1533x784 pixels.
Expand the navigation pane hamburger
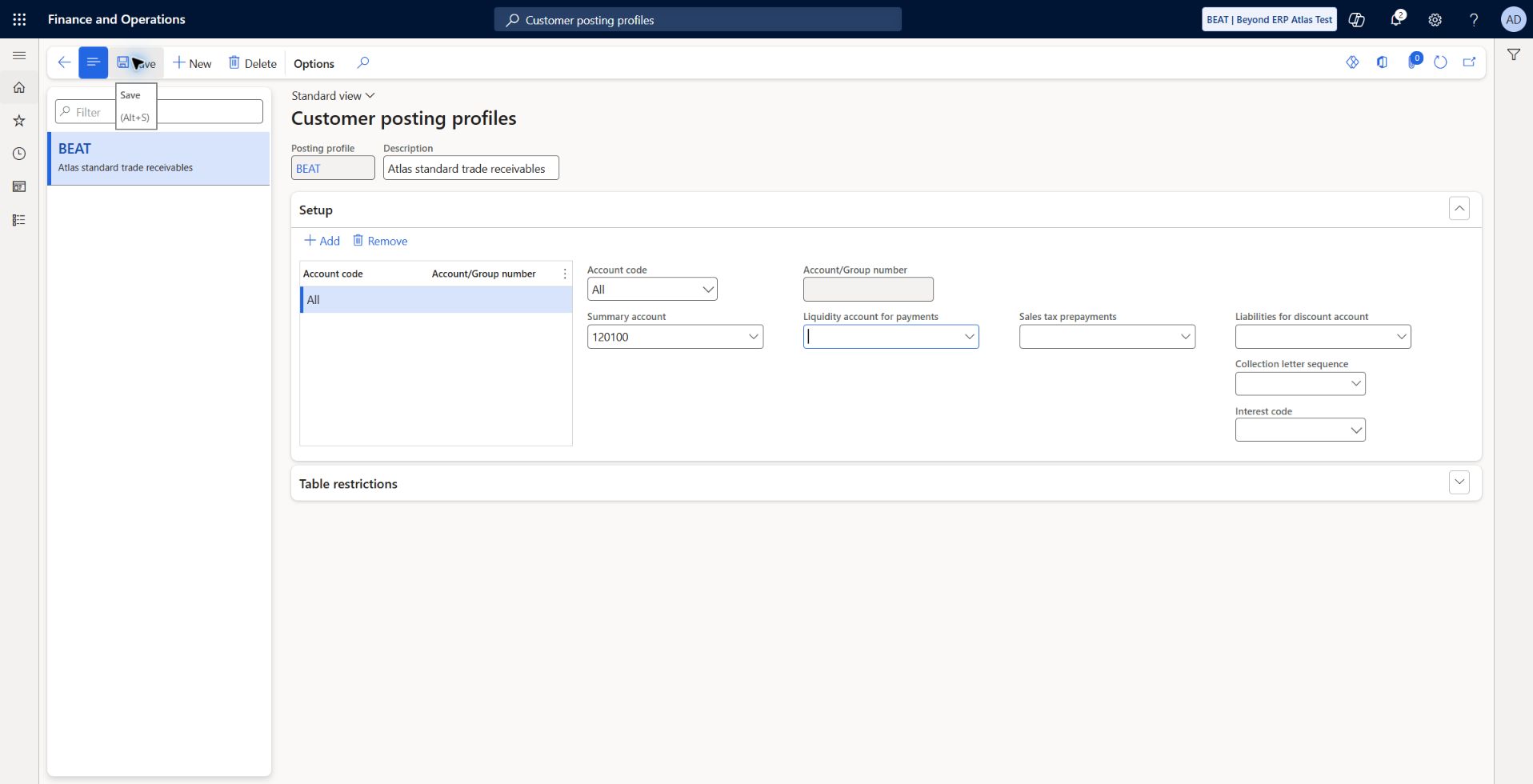(x=19, y=55)
